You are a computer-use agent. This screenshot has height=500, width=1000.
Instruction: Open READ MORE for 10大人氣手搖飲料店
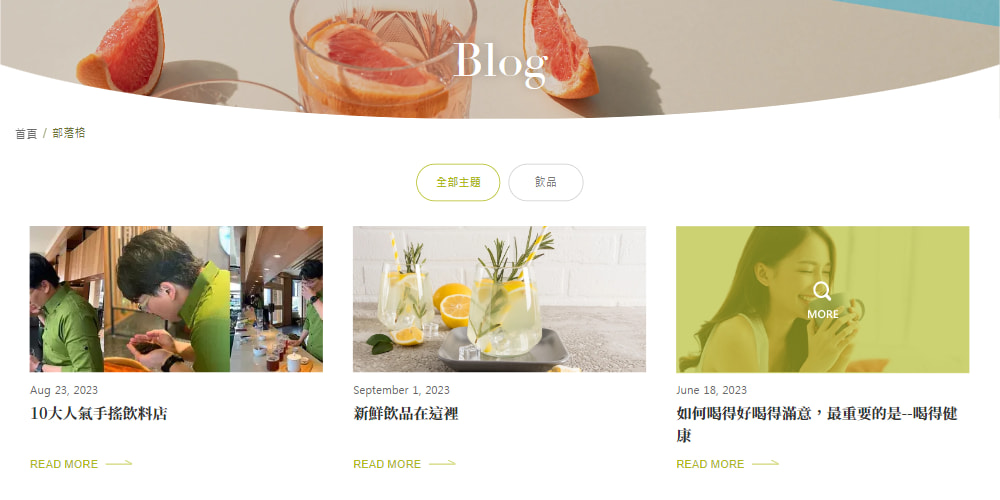[x=64, y=464]
